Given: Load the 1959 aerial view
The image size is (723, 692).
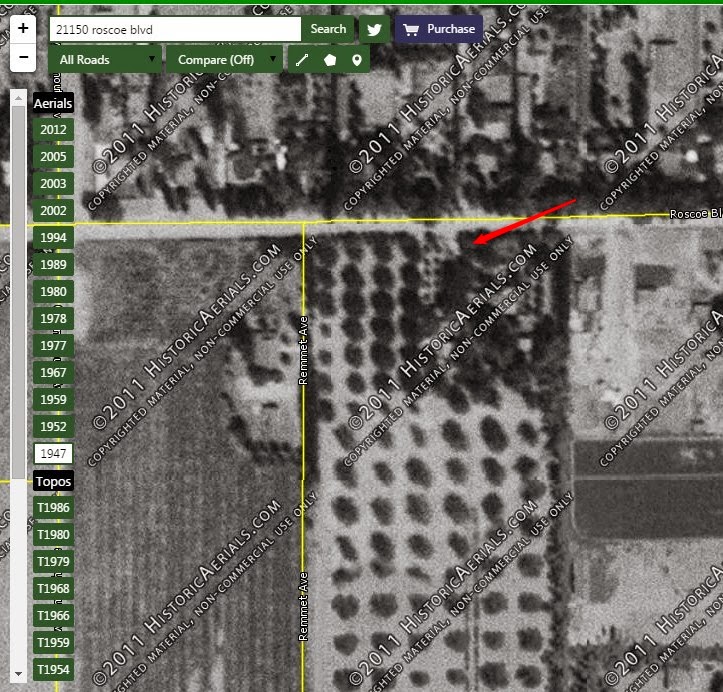Looking at the screenshot, I should click(x=53, y=399).
